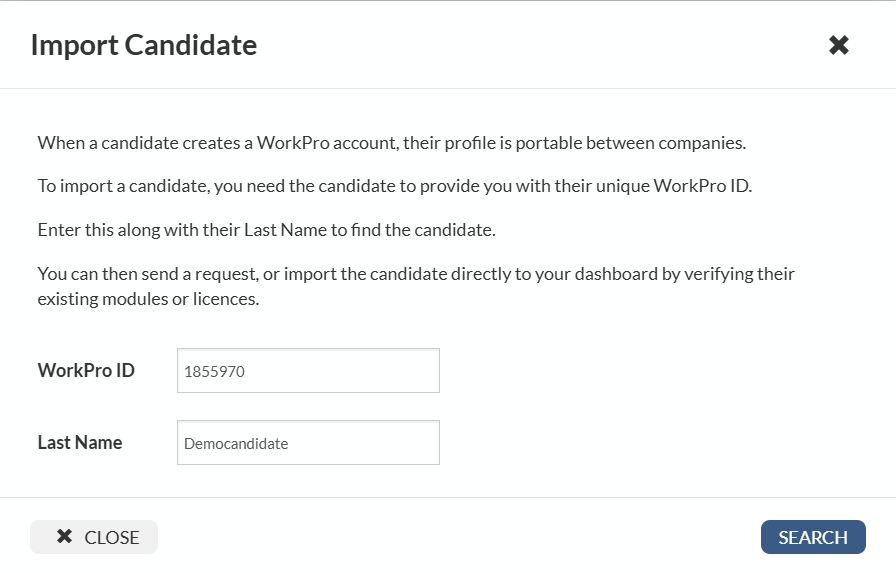Dismiss the Import Candidate dialog via header X
This screenshot has height=573, width=896.
838,45
